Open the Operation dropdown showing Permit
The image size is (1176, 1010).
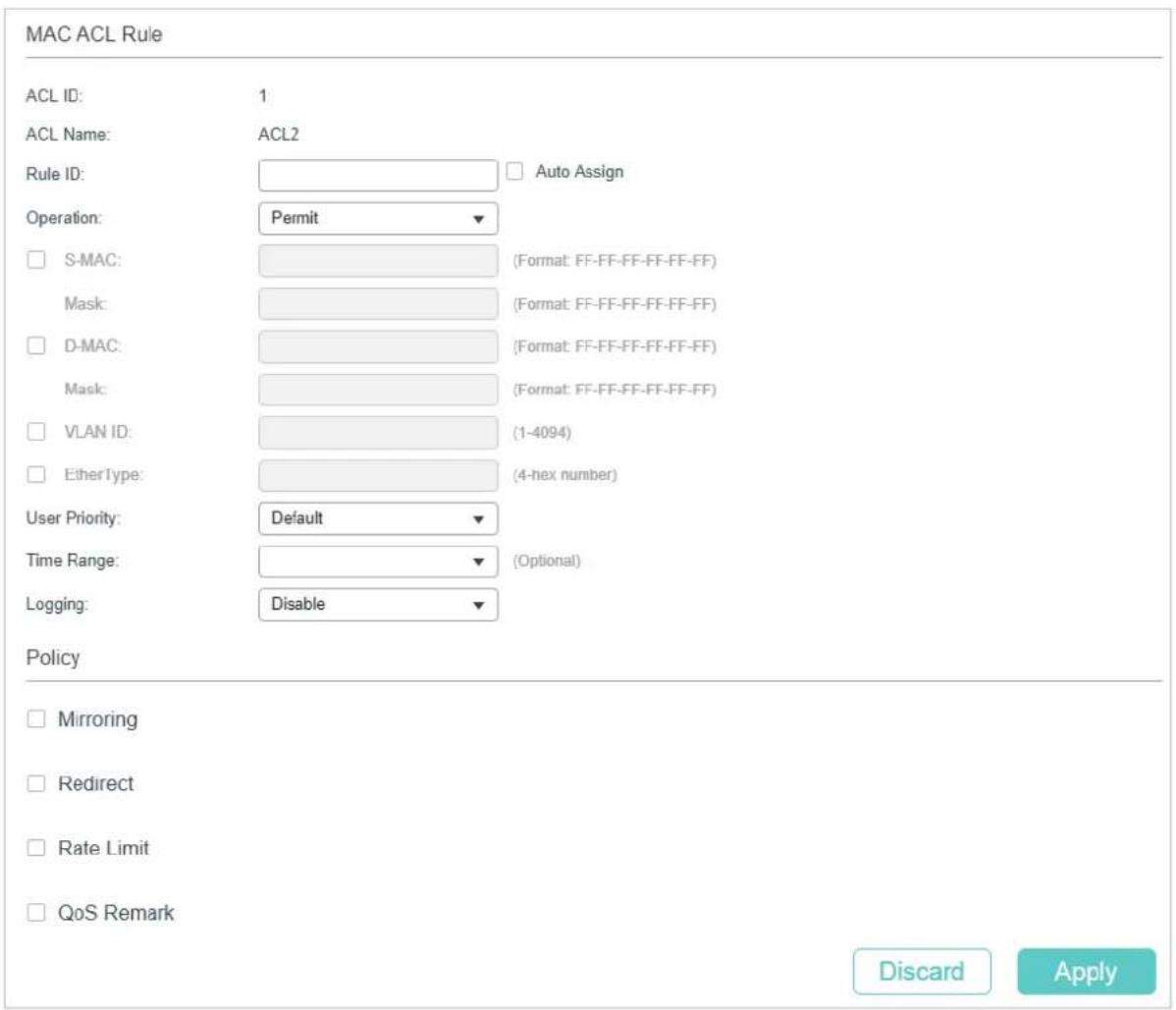pyautogui.click(x=378, y=218)
